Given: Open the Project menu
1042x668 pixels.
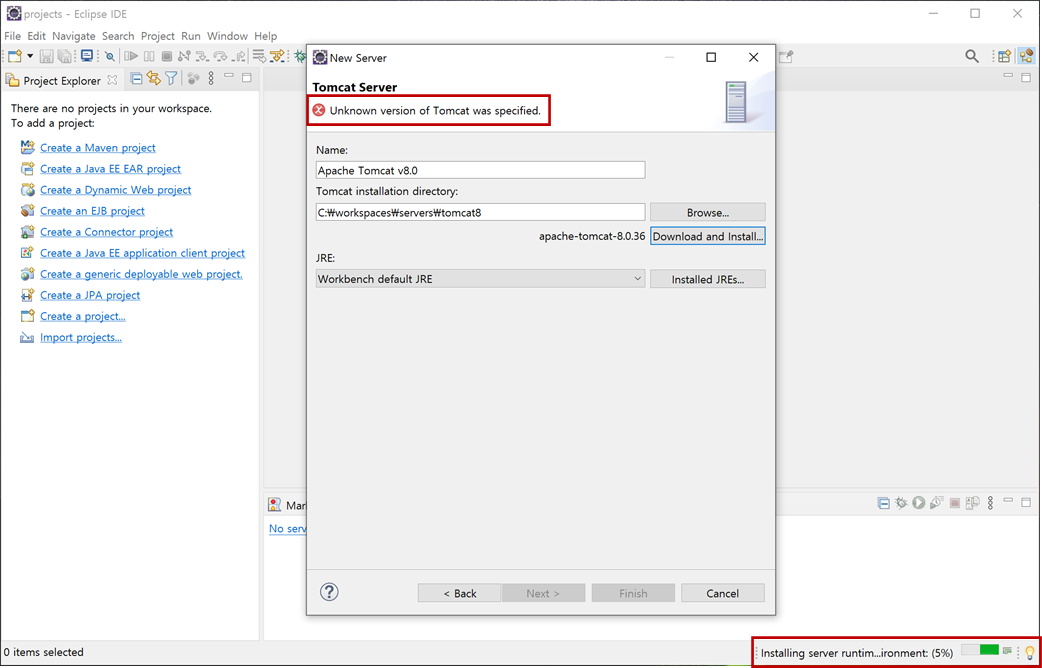Looking at the screenshot, I should (x=158, y=36).
